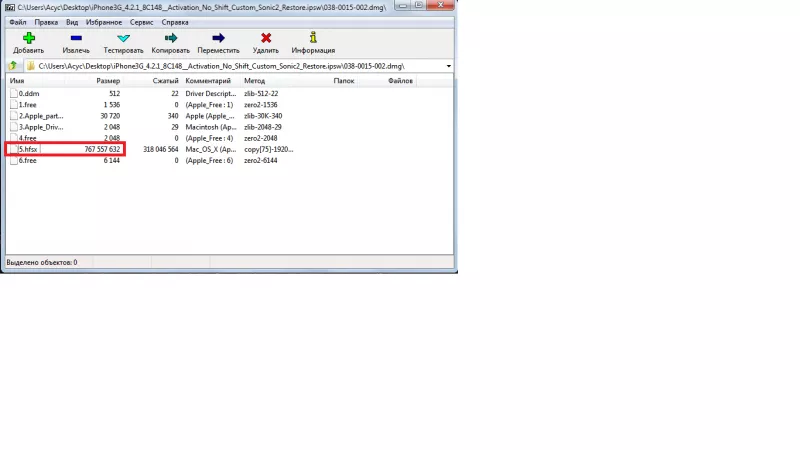Open the Избранное menu
Screen dimensions: 800x450
pyautogui.click(x=104, y=22)
